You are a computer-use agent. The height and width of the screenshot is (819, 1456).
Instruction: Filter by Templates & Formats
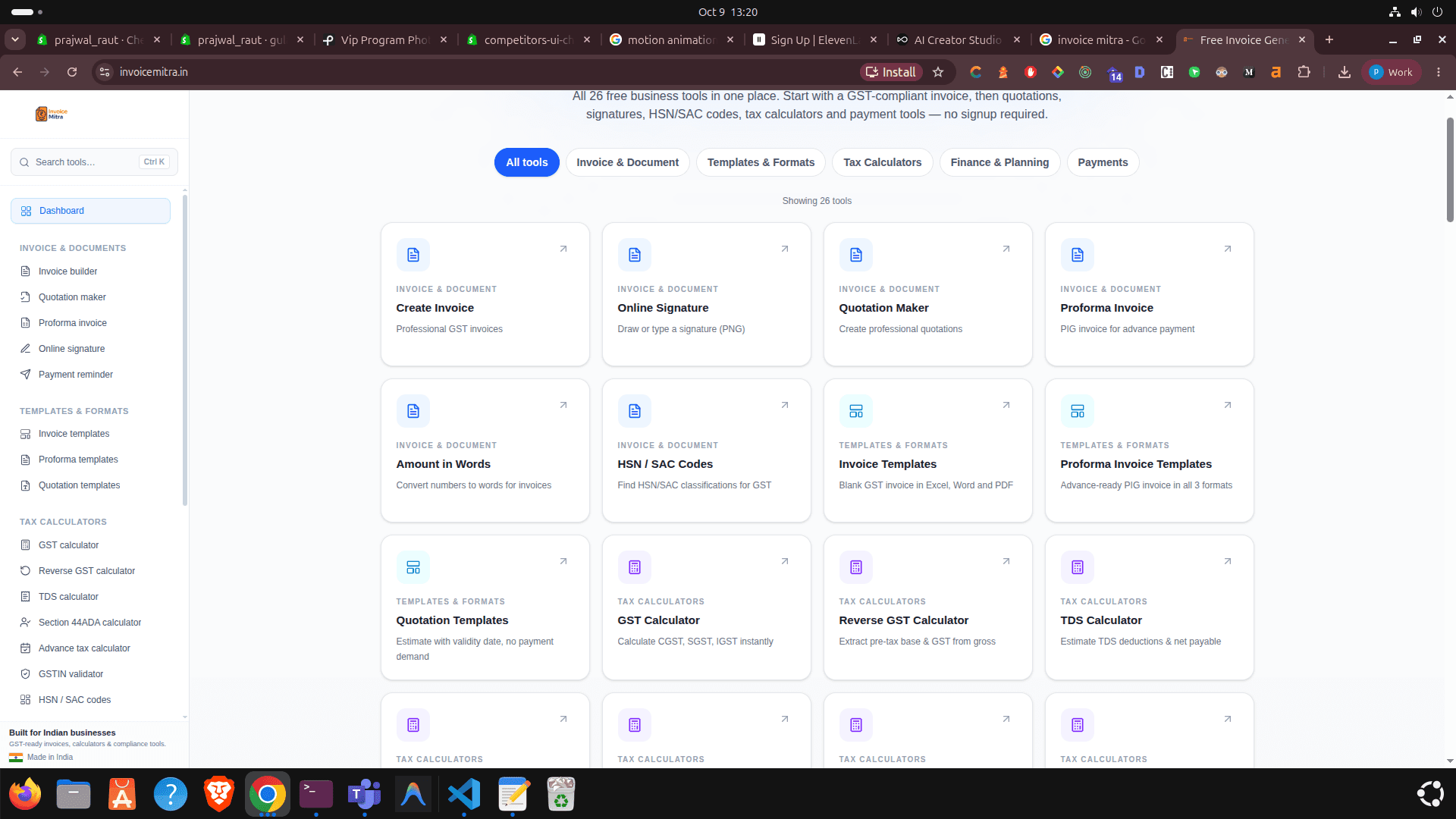tap(761, 162)
